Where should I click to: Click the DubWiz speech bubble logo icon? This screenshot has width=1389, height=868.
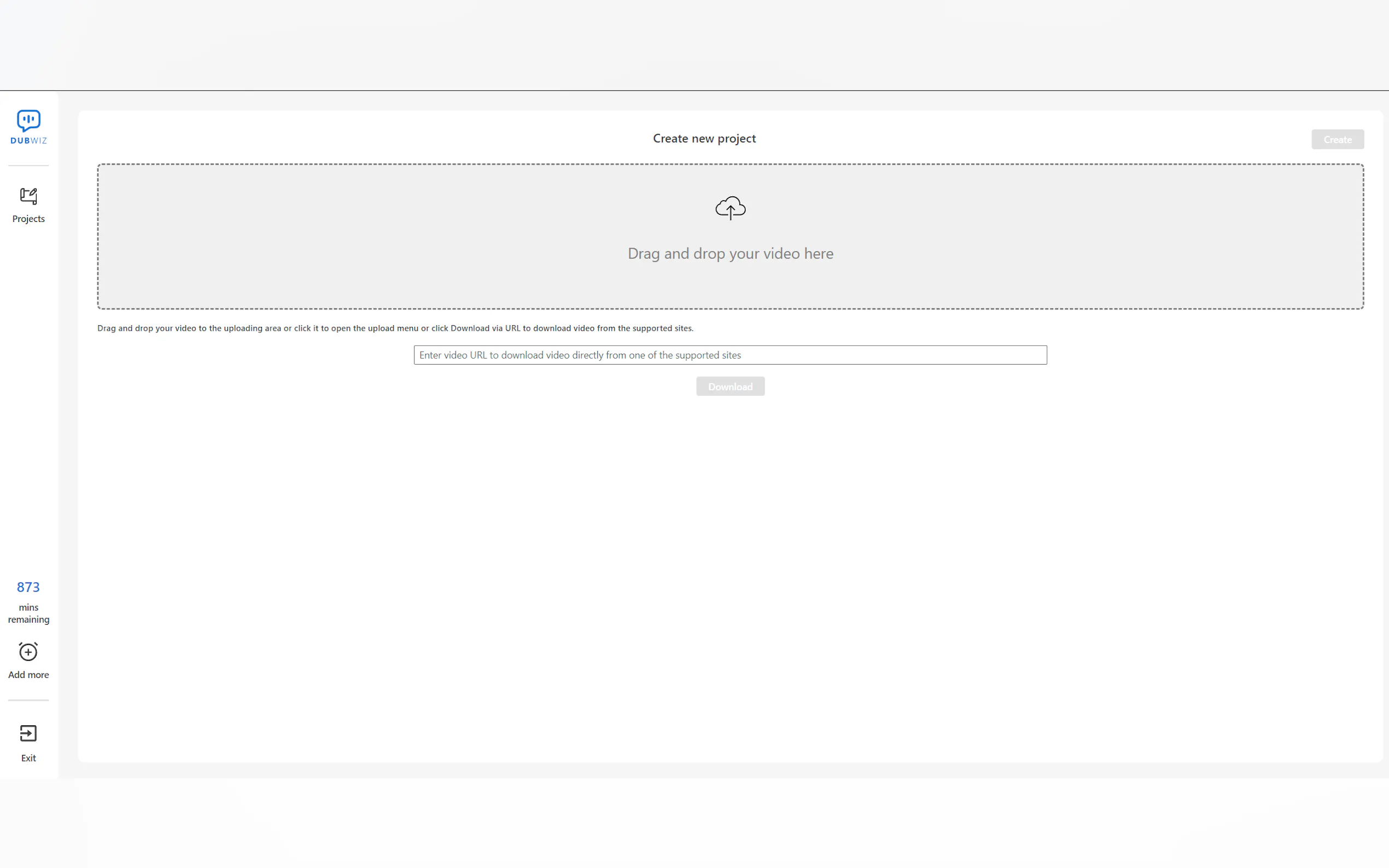tap(28, 120)
